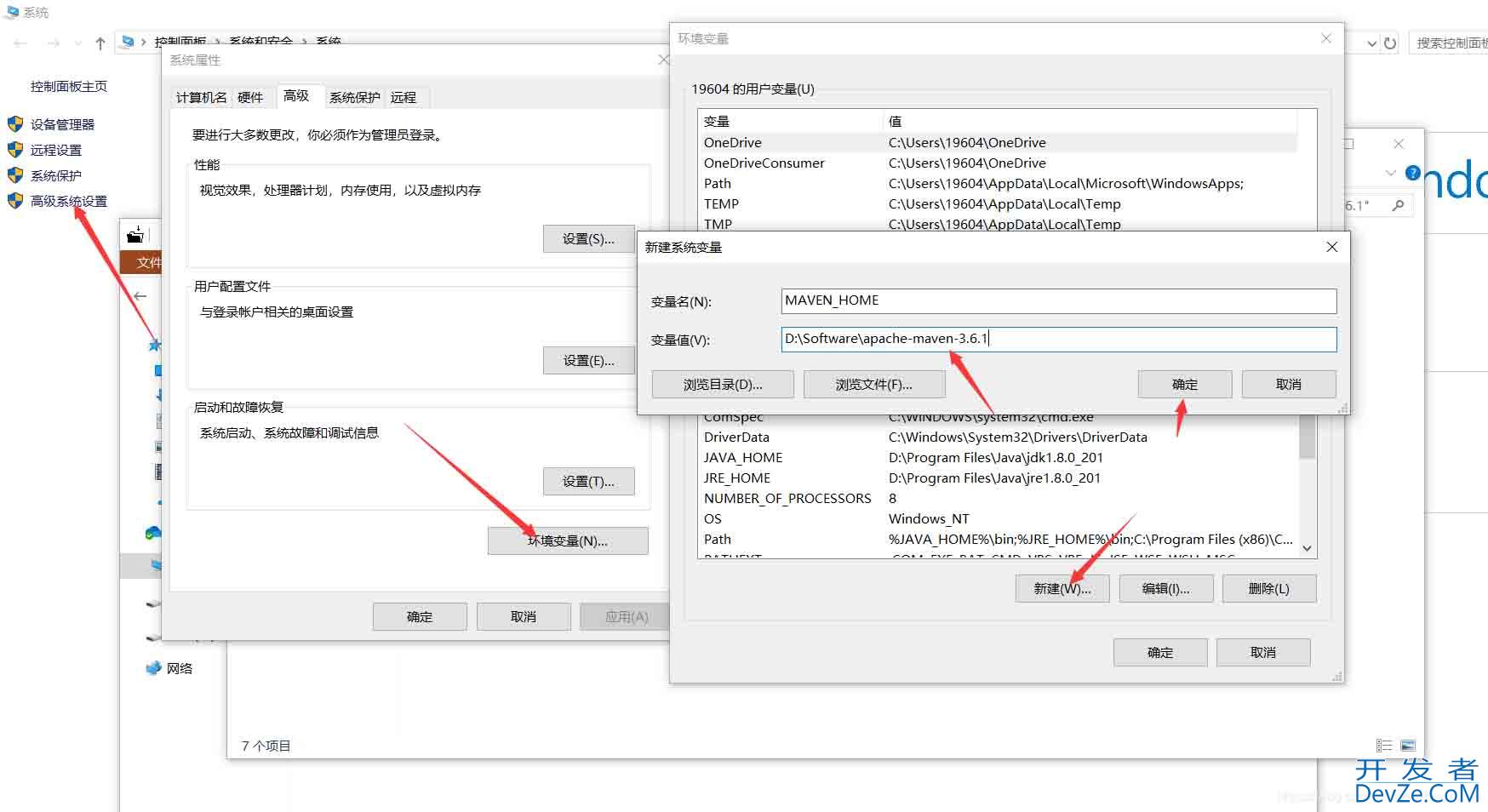Expand the Explorer ribbon chevron
Screen dimensions: 1488x812
(x=1390, y=173)
